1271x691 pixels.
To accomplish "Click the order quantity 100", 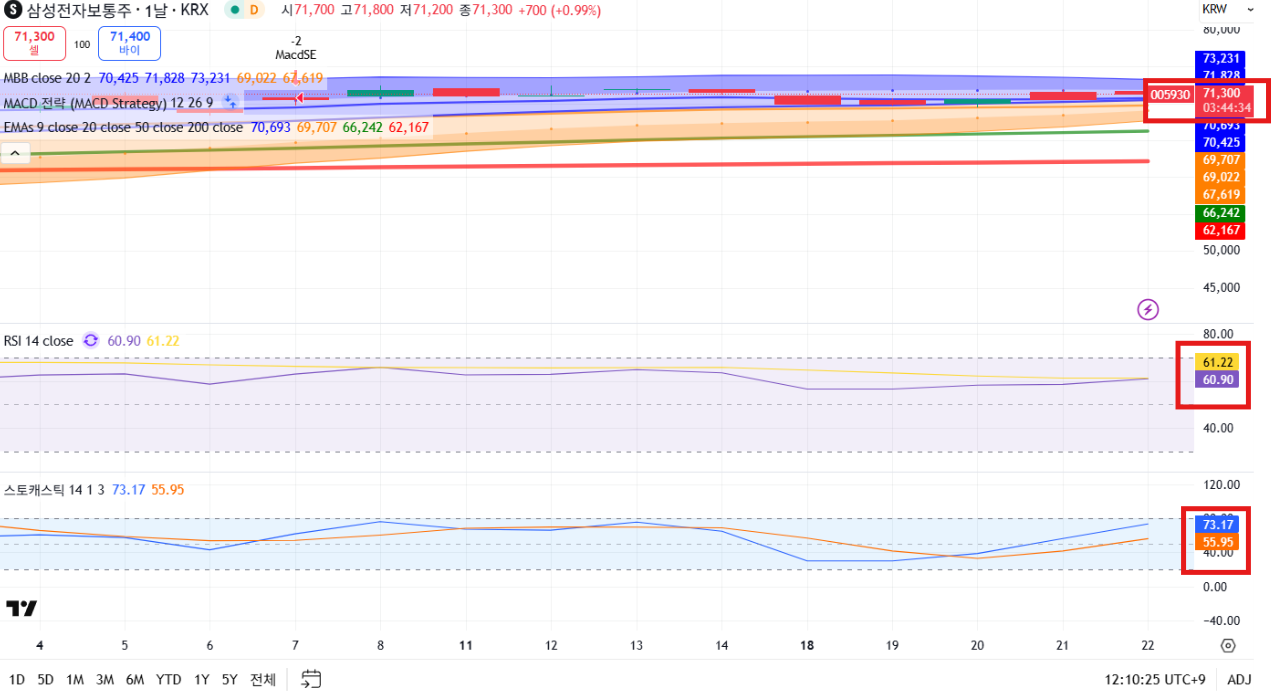I will [82, 44].
